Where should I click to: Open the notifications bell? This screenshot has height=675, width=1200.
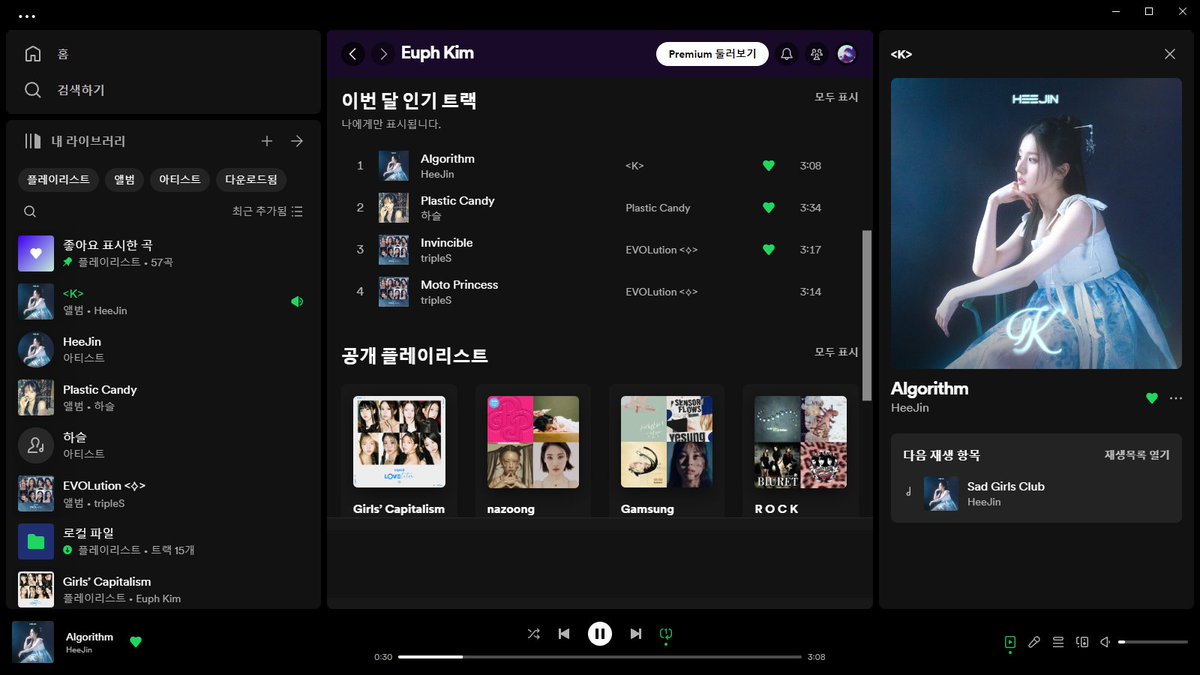click(787, 54)
